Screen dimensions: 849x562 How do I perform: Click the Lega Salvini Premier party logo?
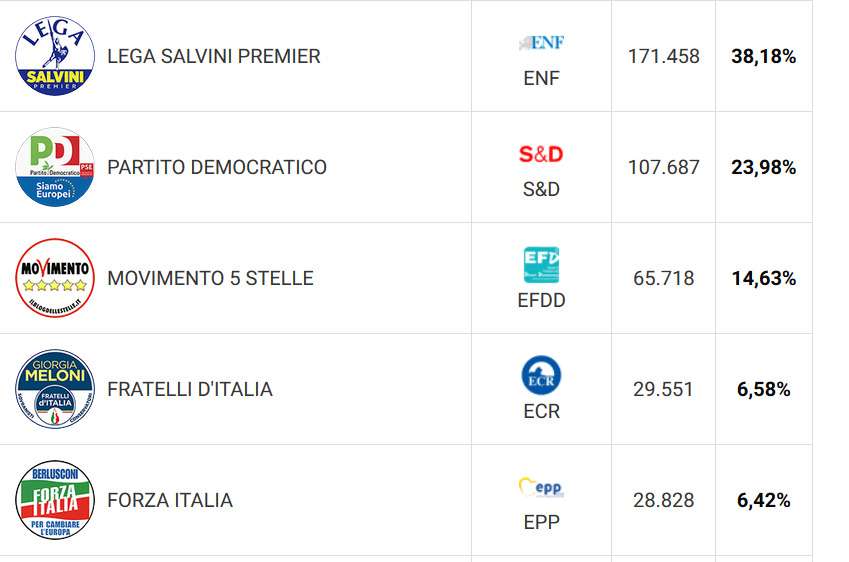pyautogui.click(x=55, y=56)
